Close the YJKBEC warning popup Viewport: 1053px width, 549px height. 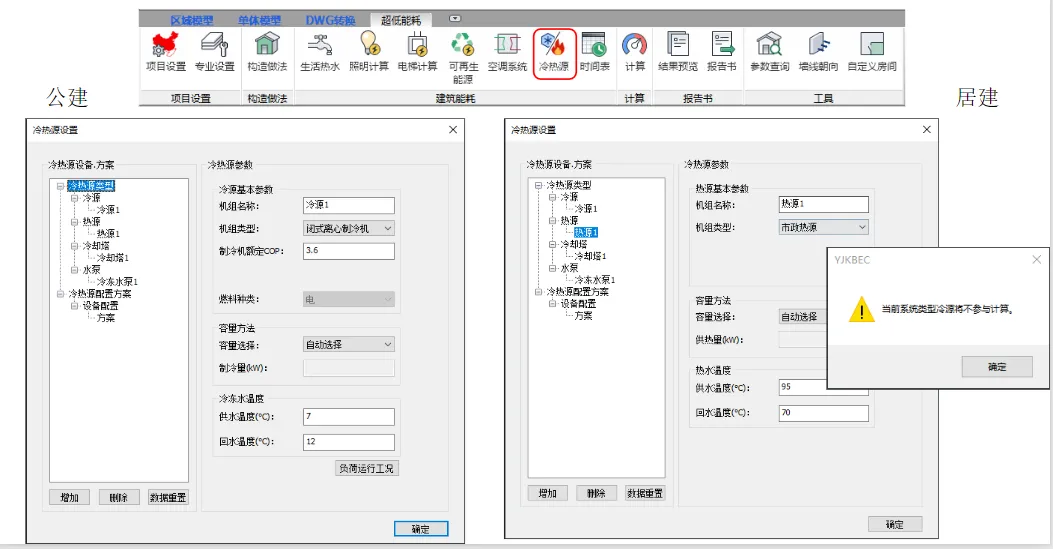[x=1037, y=260]
